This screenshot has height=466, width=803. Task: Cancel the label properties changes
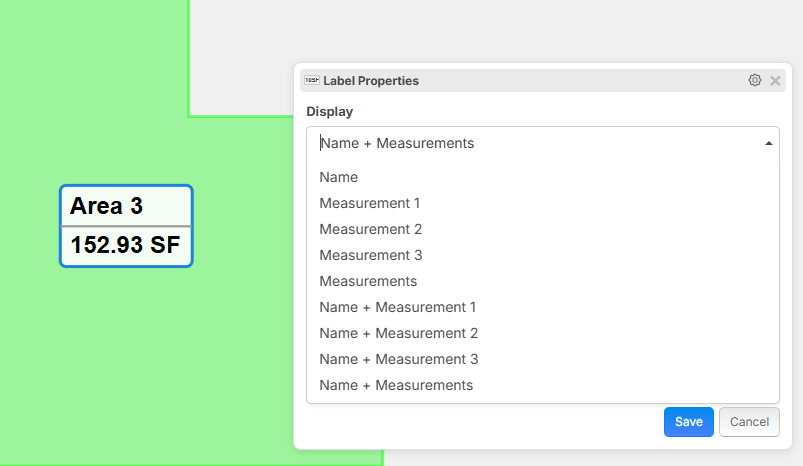pos(749,422)
